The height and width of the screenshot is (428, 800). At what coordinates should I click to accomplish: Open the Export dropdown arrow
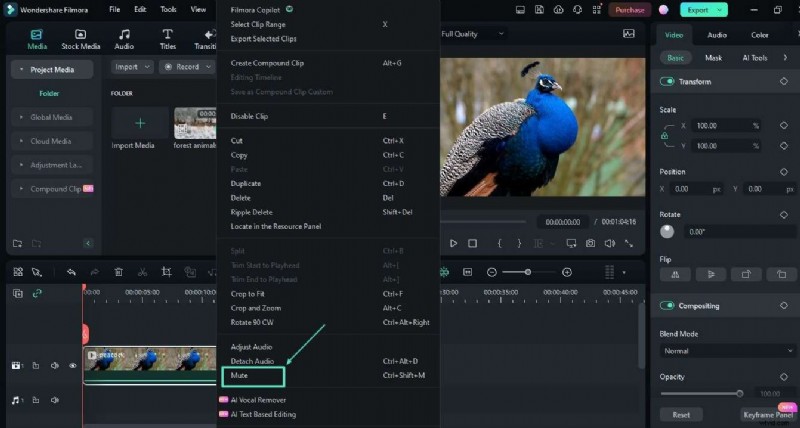click(x=720, y=10)
